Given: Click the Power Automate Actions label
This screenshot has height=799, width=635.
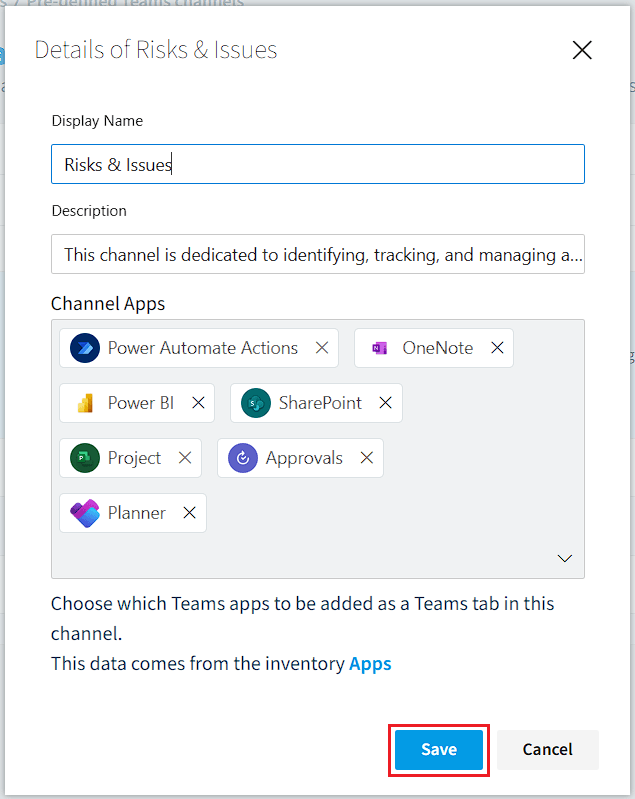Looking at the screenshot, I should click(x=203, y=348).
